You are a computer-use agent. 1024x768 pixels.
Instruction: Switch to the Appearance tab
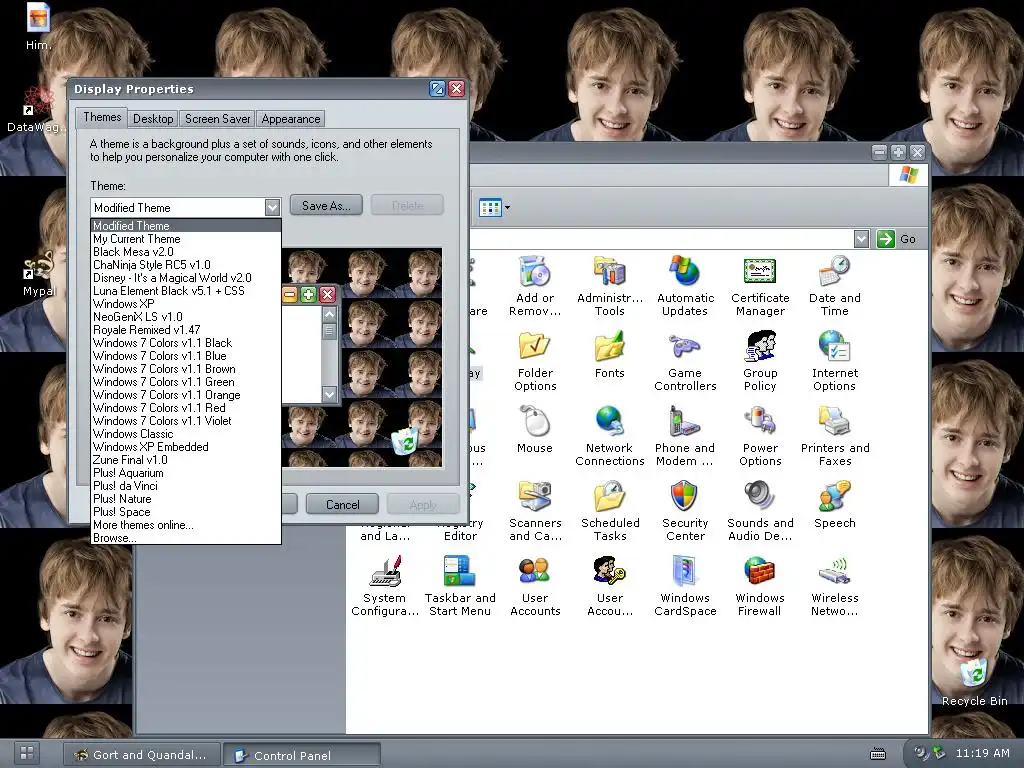(291, 119)
